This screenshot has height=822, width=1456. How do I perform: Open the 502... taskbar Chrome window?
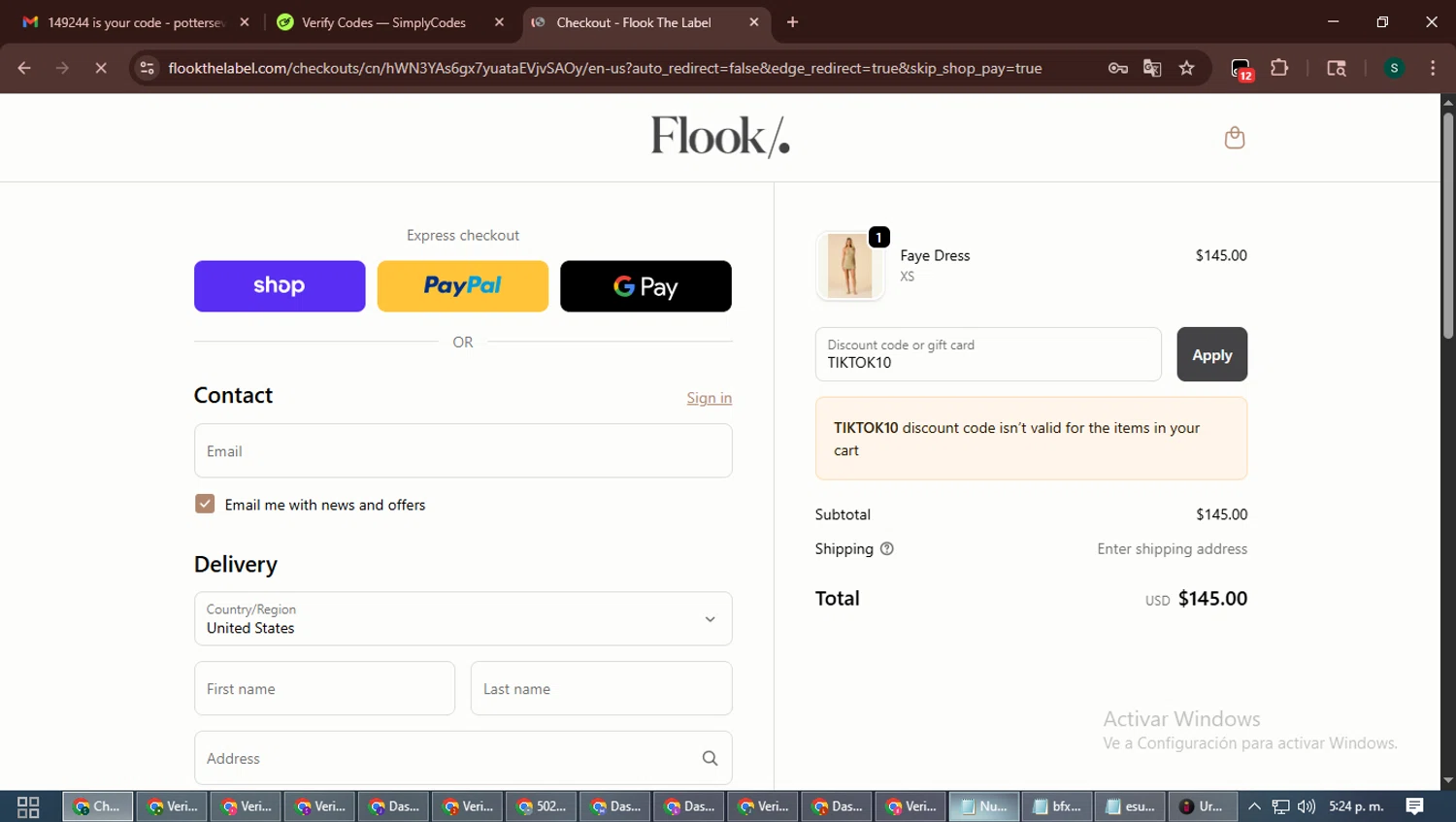[542, 806]
